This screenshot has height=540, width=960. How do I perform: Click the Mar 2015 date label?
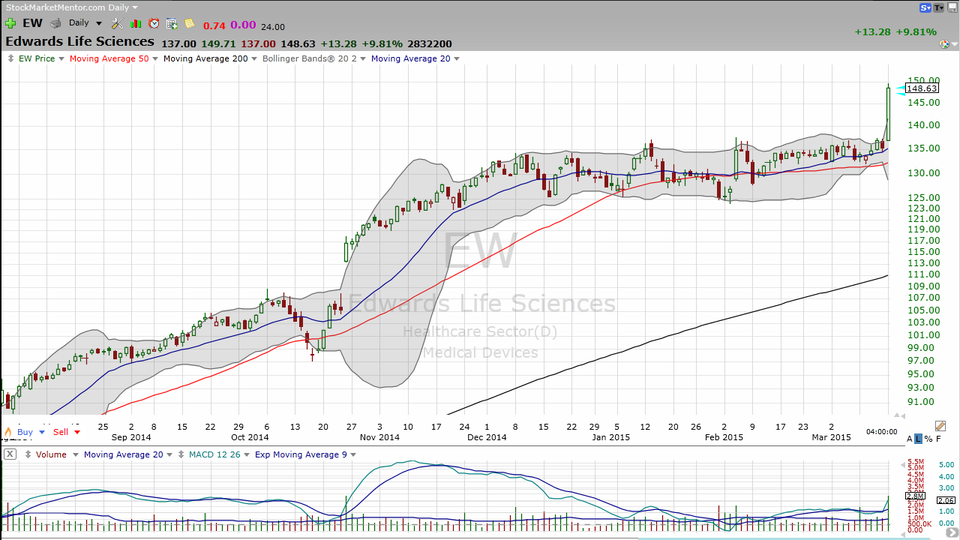[x=831, y=437]
